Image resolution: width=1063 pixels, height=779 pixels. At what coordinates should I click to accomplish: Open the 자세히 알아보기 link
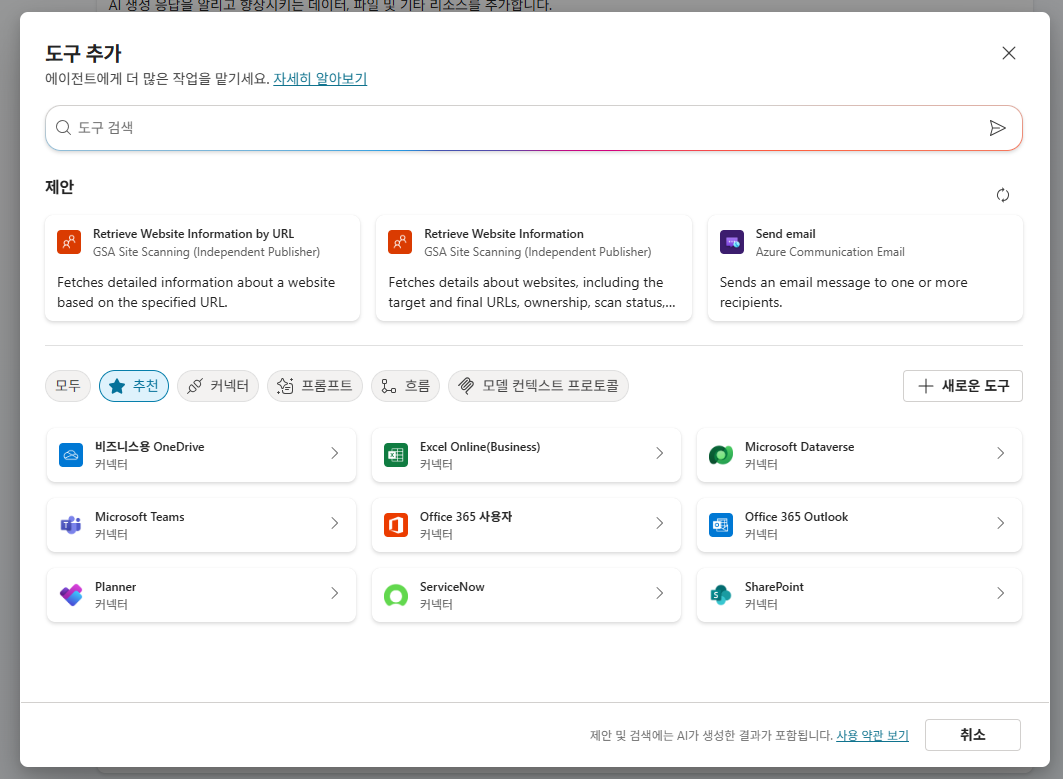coord(320,79)
